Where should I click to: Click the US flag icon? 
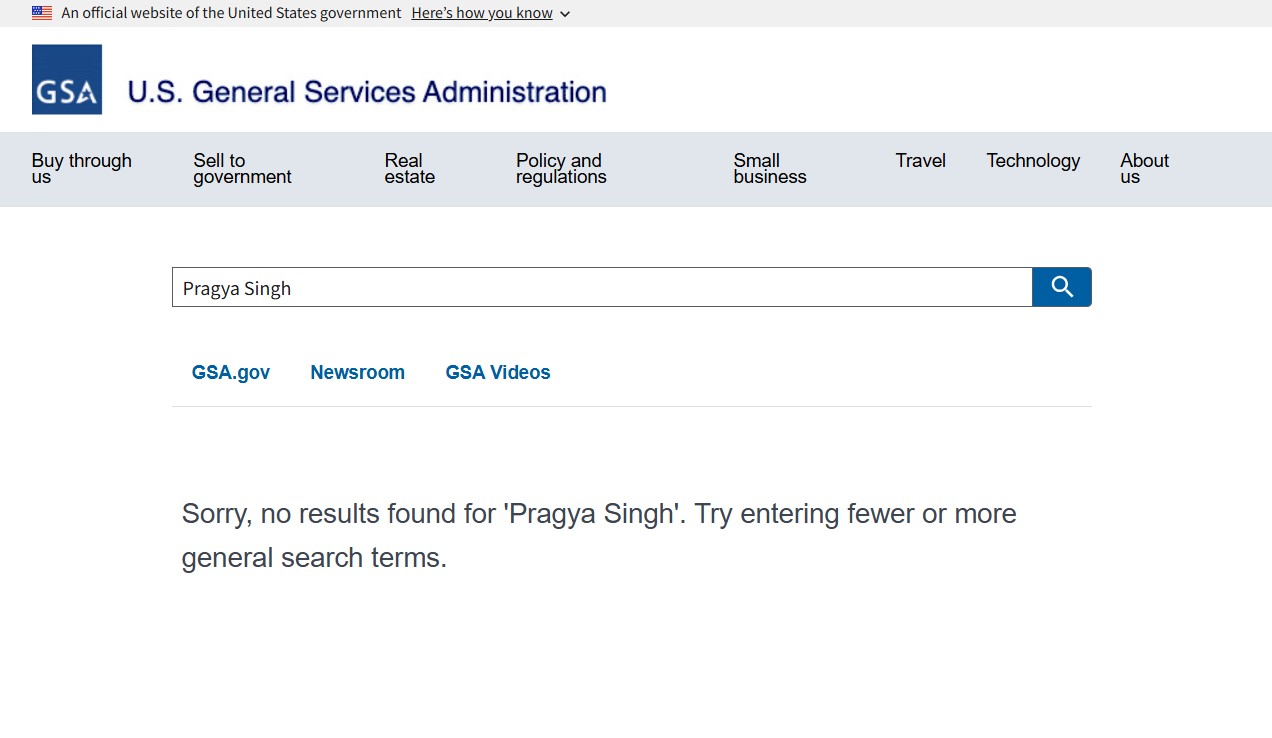[42, 13]
